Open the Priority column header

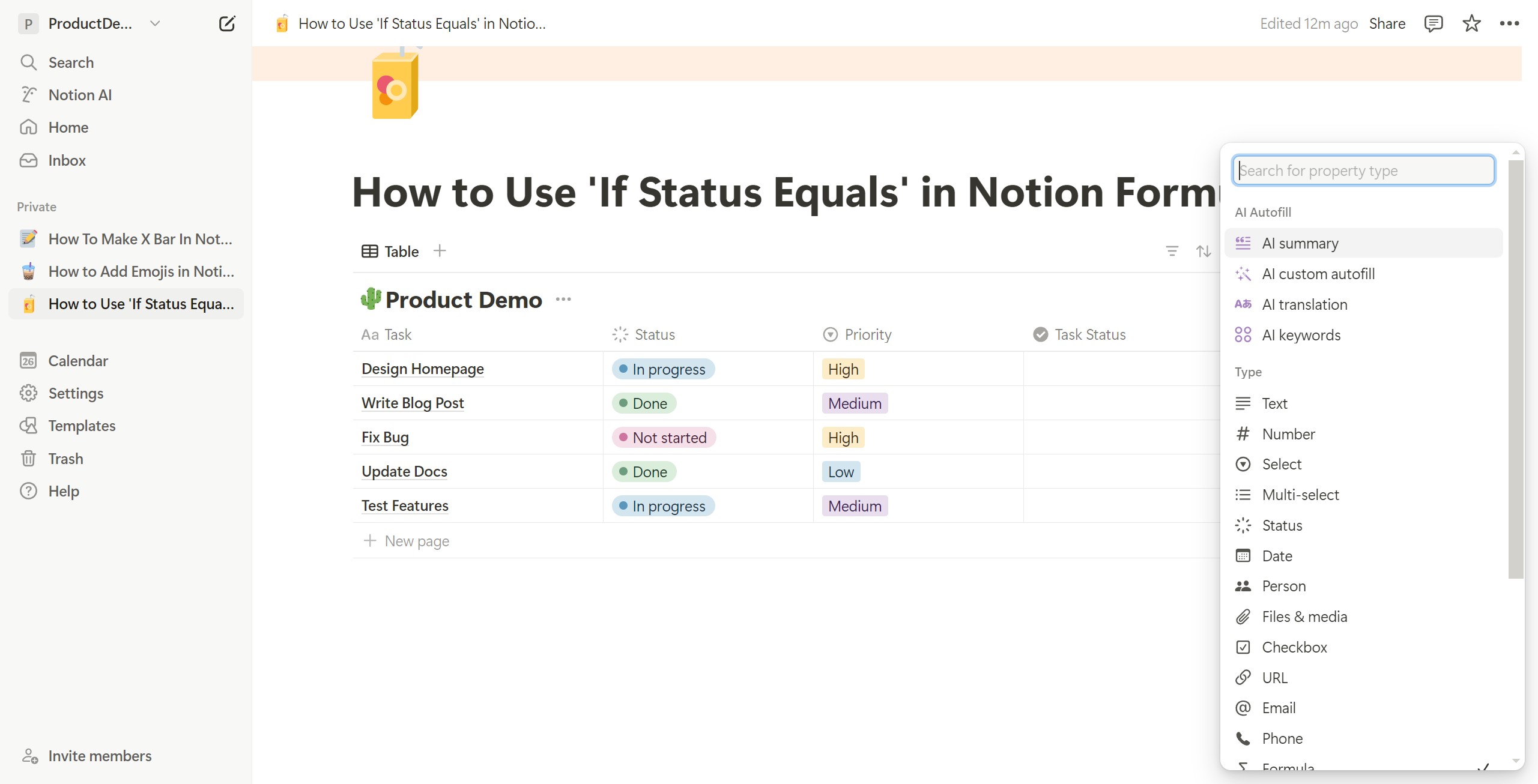[919, 334]
